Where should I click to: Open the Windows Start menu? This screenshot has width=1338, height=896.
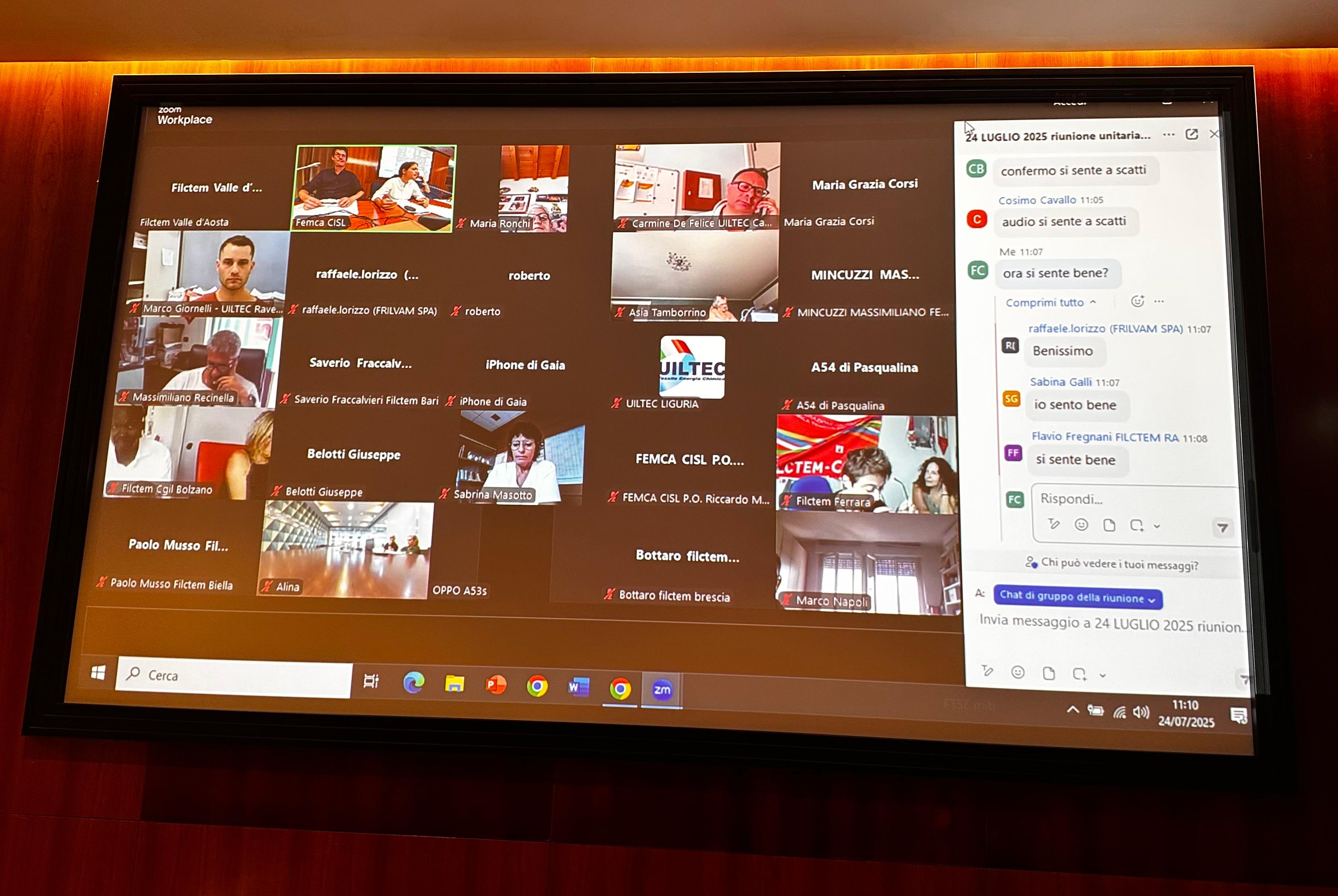98,672
